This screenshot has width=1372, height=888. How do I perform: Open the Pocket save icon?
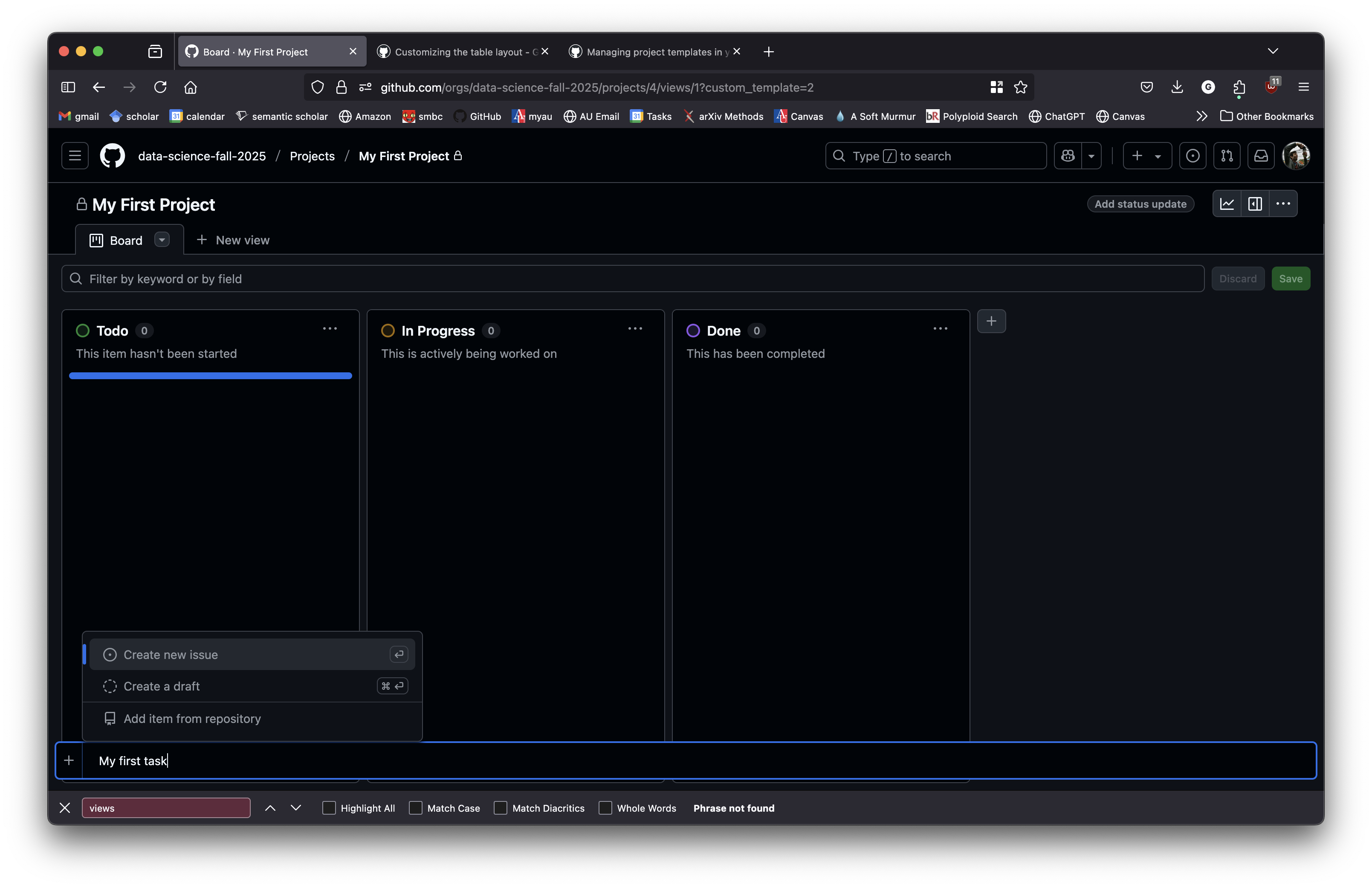click(1147, 87)
